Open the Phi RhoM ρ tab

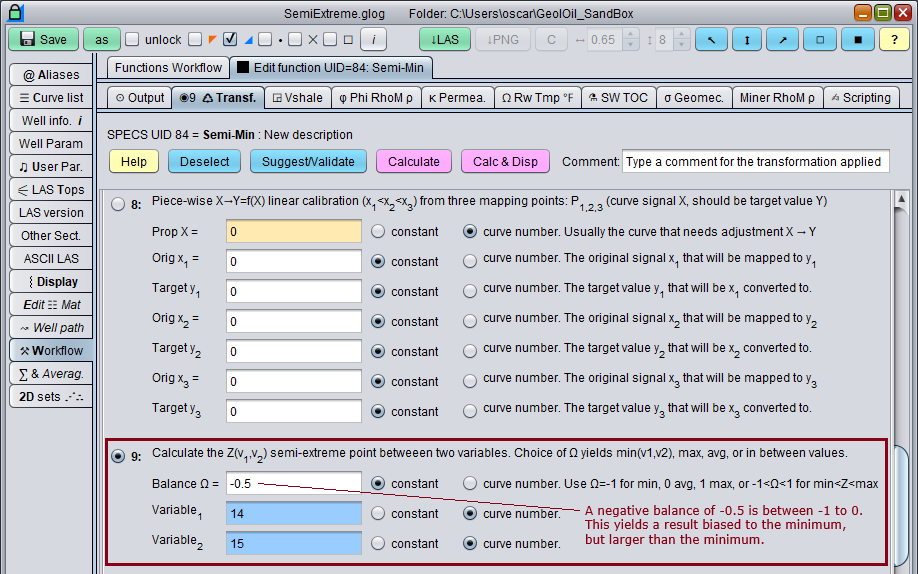(376, 98)
